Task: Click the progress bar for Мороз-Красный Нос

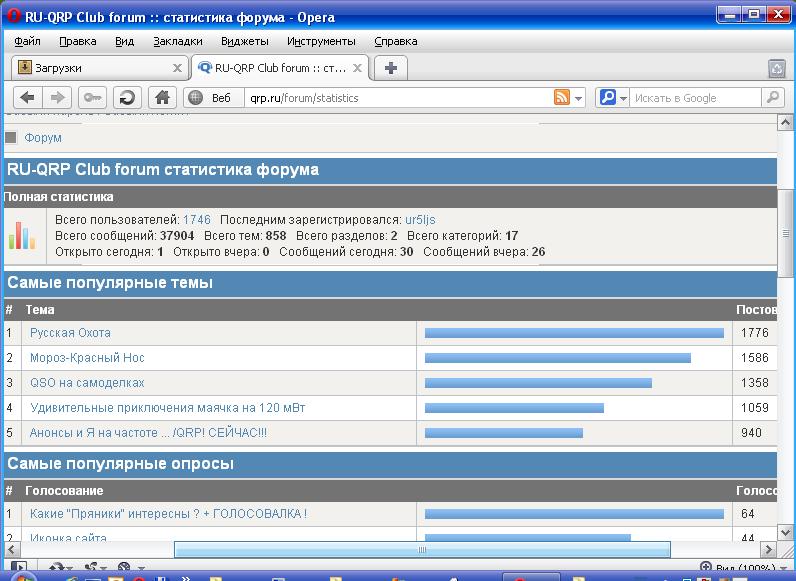Action: (558, 358)
